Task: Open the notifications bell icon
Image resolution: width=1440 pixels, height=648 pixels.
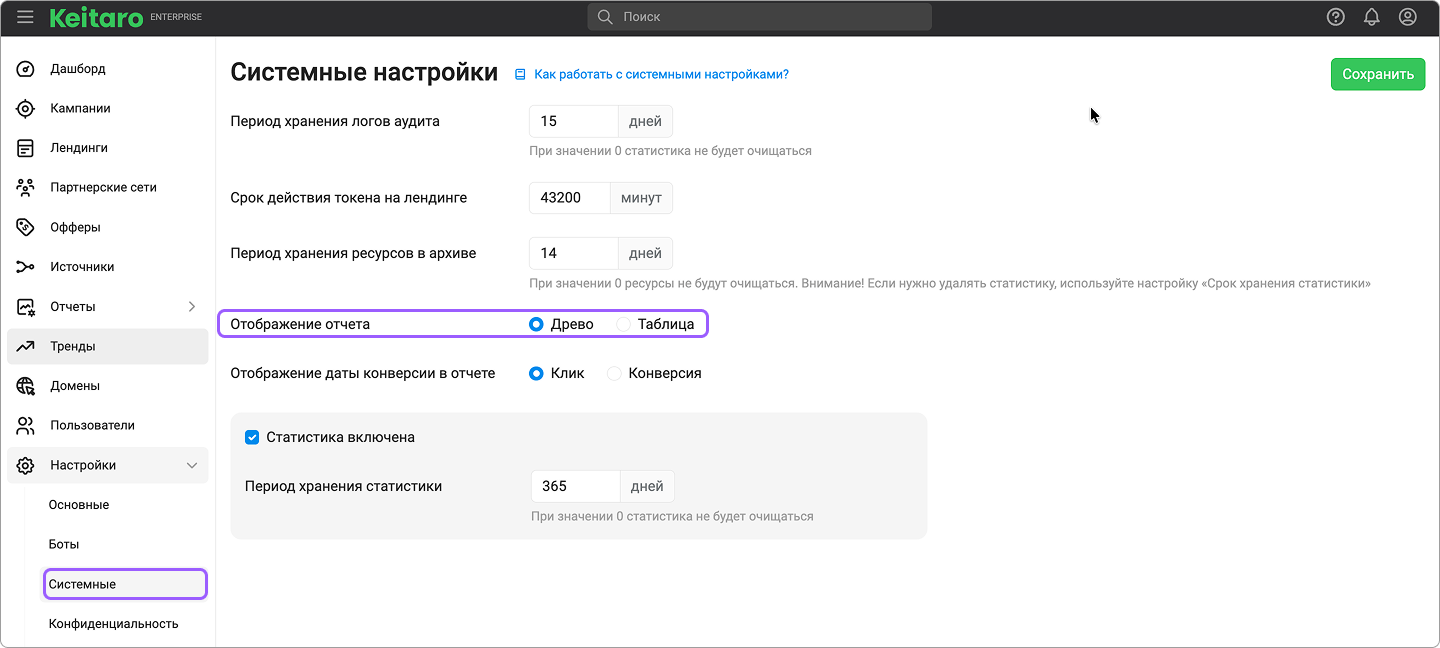Action: [1371, 17]
